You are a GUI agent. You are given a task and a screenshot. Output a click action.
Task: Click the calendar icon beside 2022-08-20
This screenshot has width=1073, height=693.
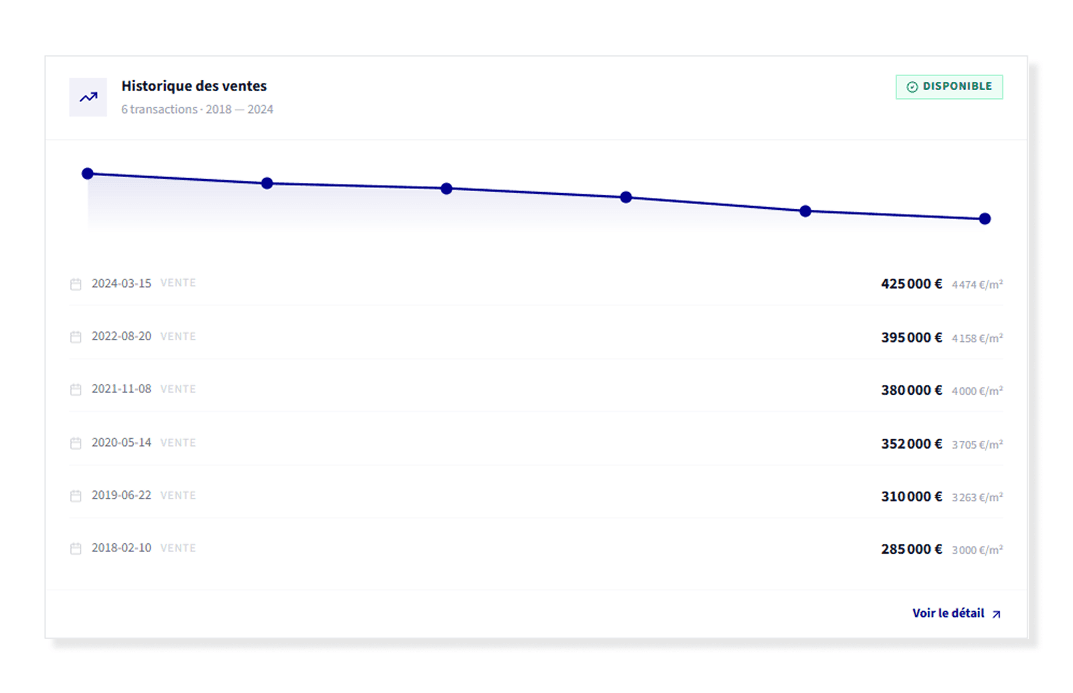76,337
